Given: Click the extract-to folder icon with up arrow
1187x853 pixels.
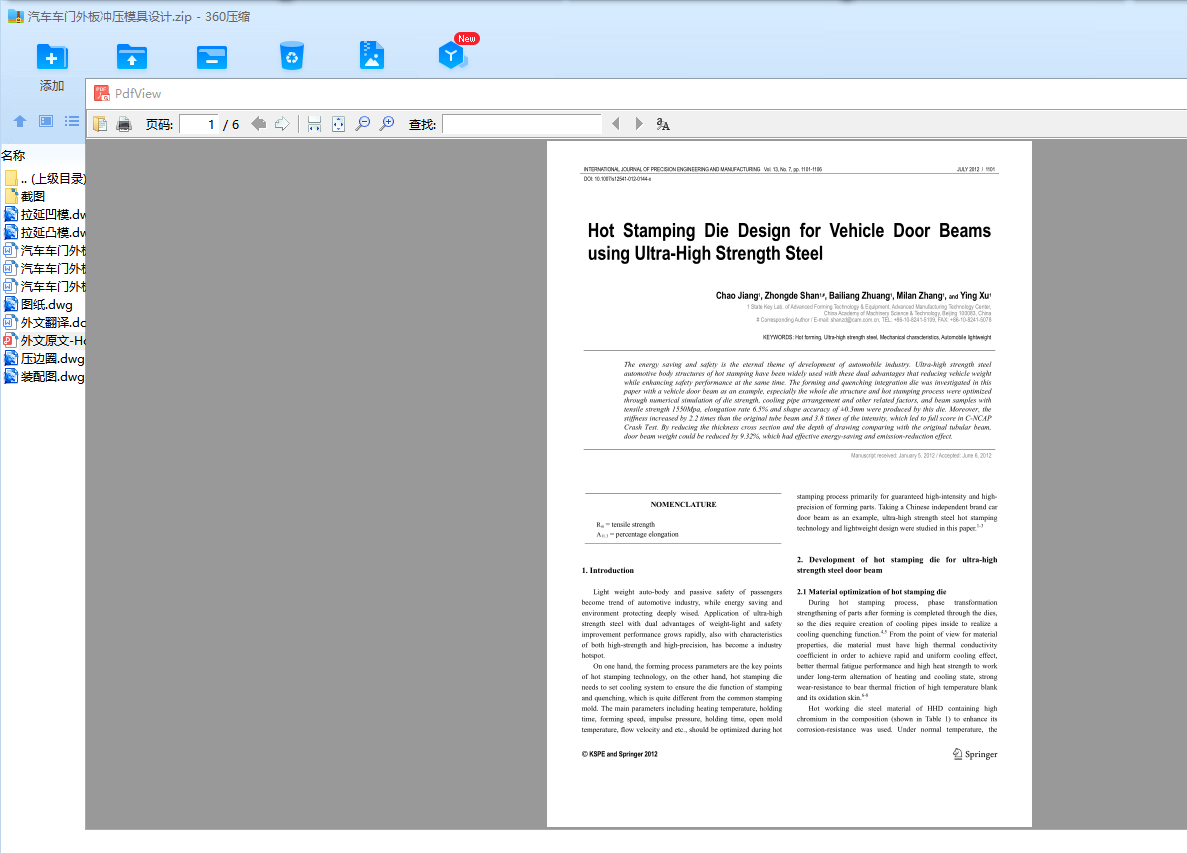Looking at the screenshot, I should tap(132, 57).
